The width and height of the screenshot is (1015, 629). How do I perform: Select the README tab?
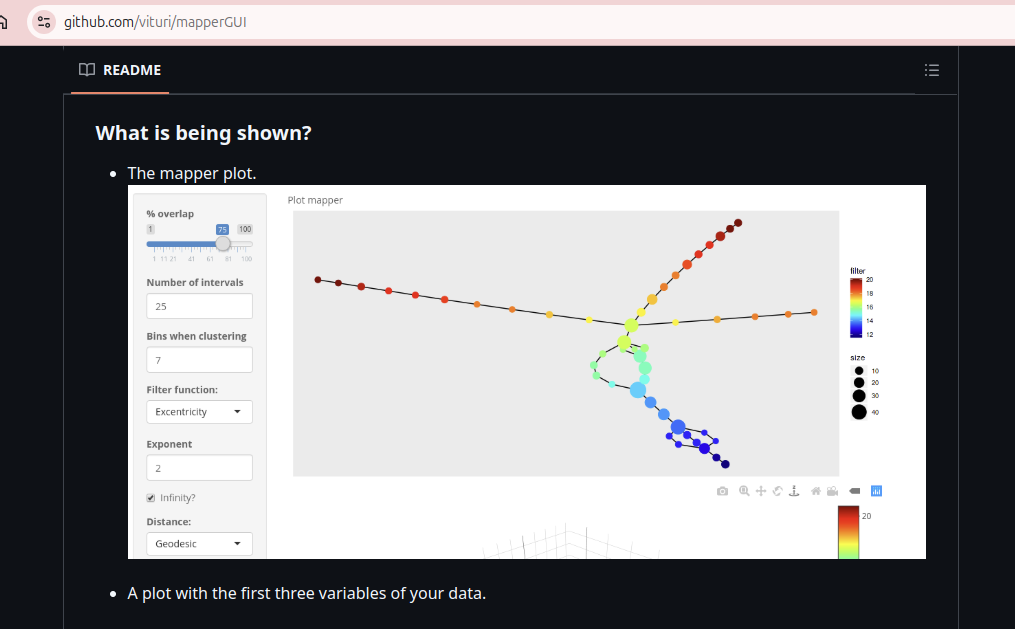tap(120, 70)
